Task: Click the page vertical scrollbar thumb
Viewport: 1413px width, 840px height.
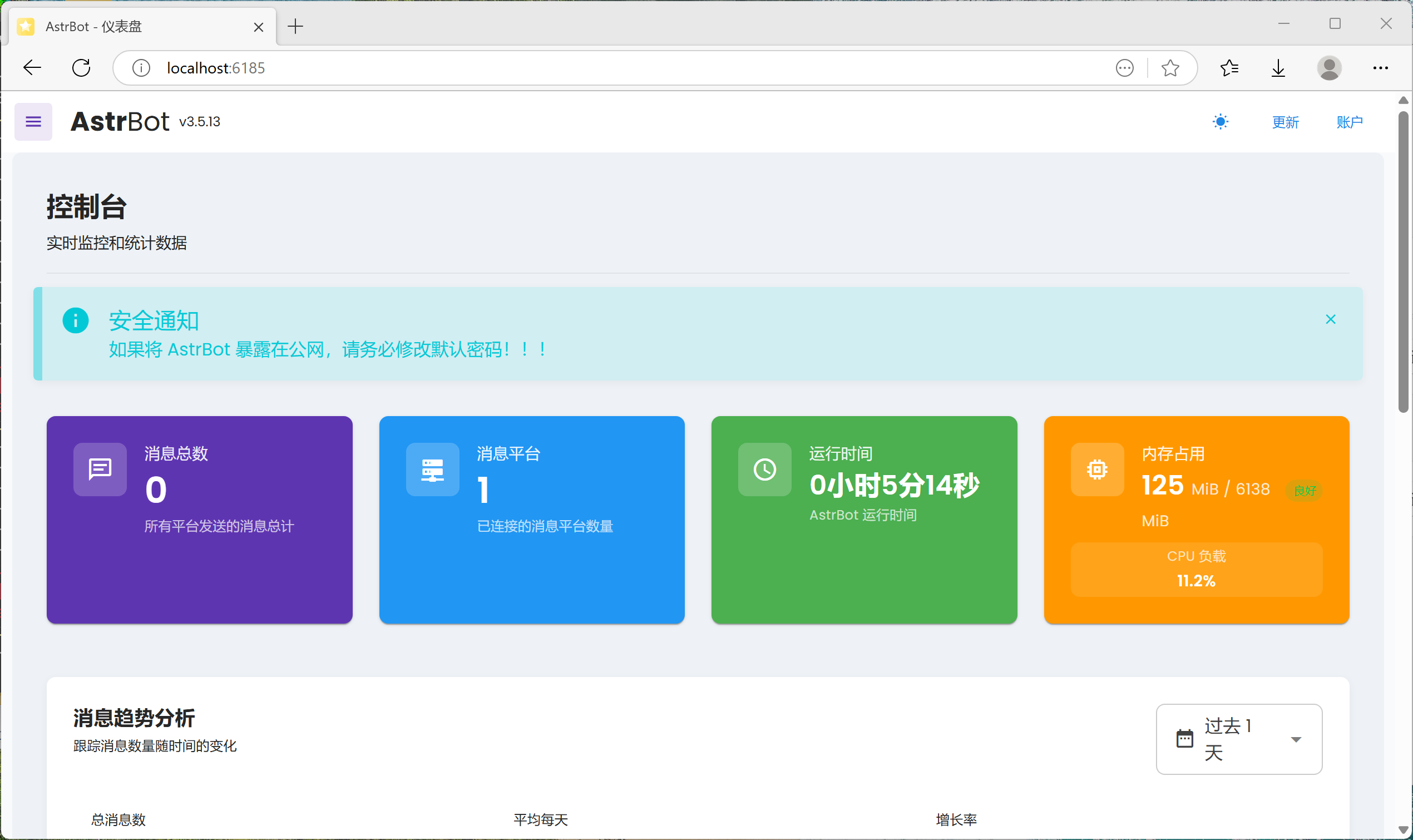Action: pyautogui.click(x=1403, y=261)
